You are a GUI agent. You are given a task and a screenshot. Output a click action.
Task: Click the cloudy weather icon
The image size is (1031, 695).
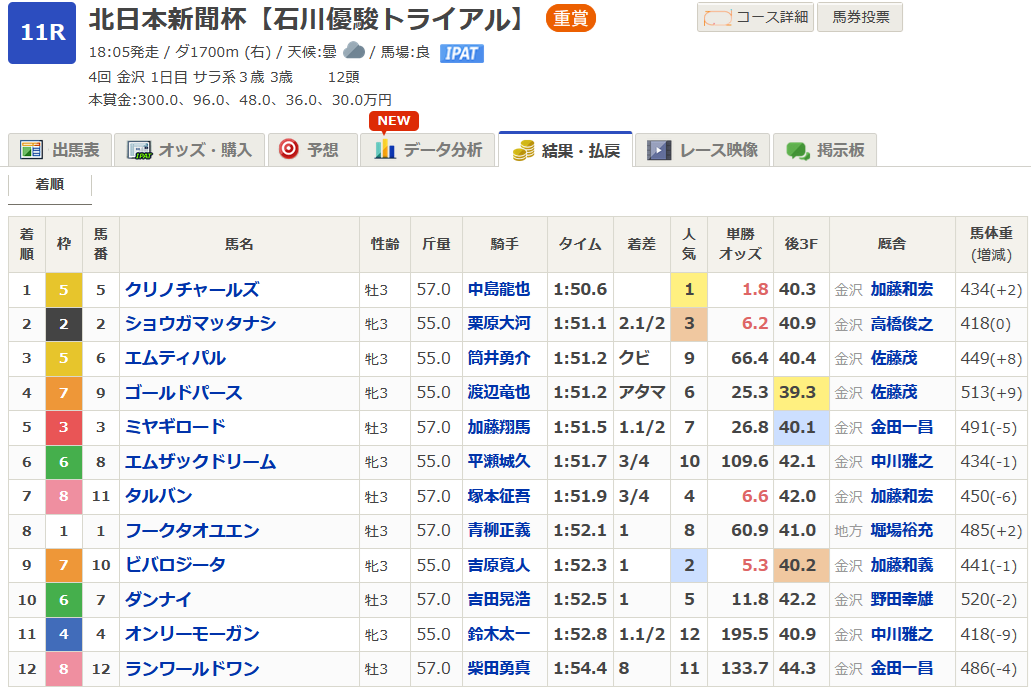pos(353,51)
